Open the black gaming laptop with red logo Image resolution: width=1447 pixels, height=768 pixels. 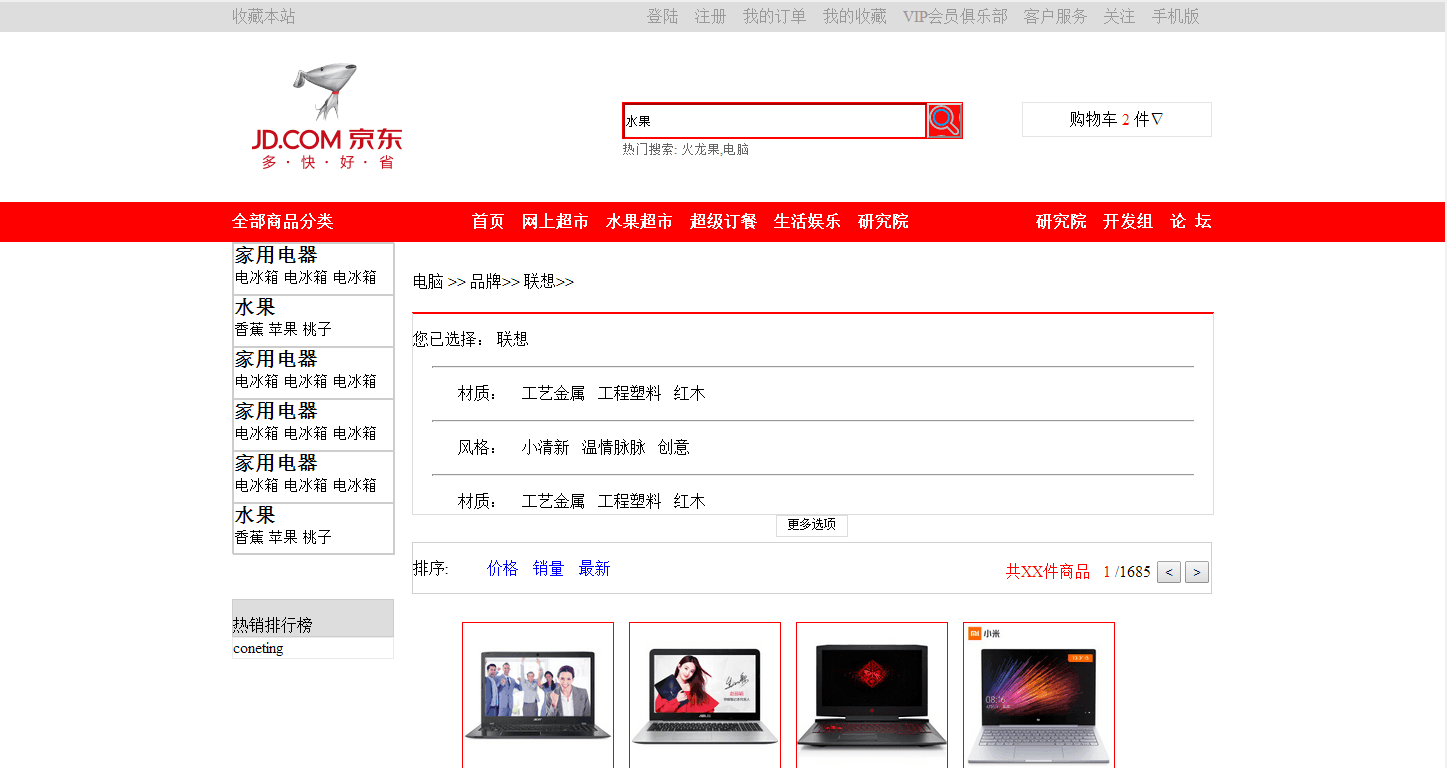[x=872, y=694]
